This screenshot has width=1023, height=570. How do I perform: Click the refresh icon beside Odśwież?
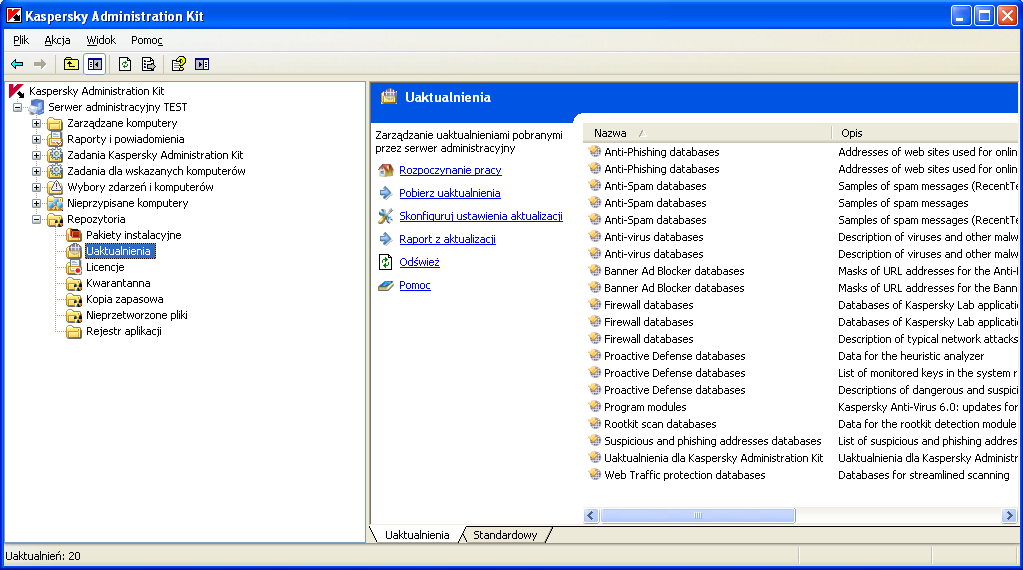coord(386,262)
